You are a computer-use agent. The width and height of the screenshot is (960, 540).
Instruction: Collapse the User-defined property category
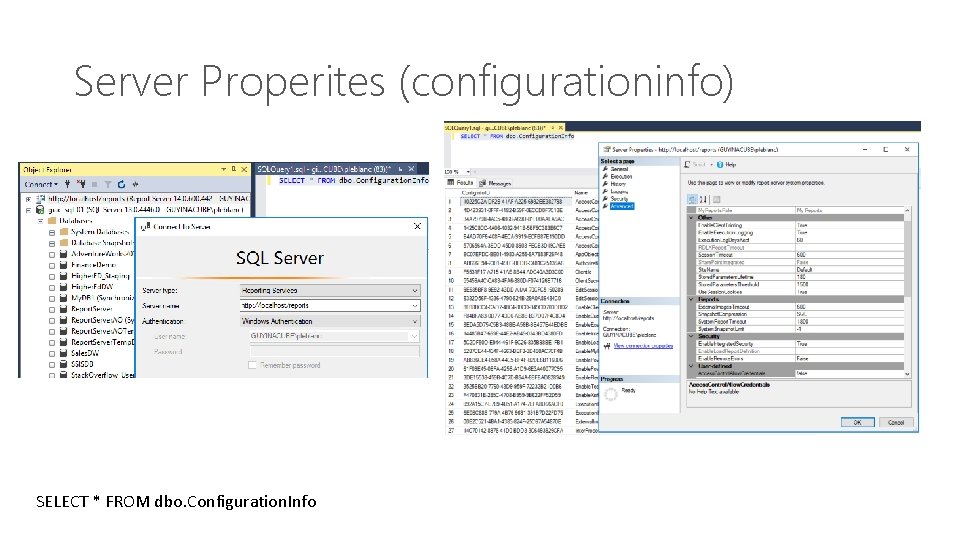point(692,366)
